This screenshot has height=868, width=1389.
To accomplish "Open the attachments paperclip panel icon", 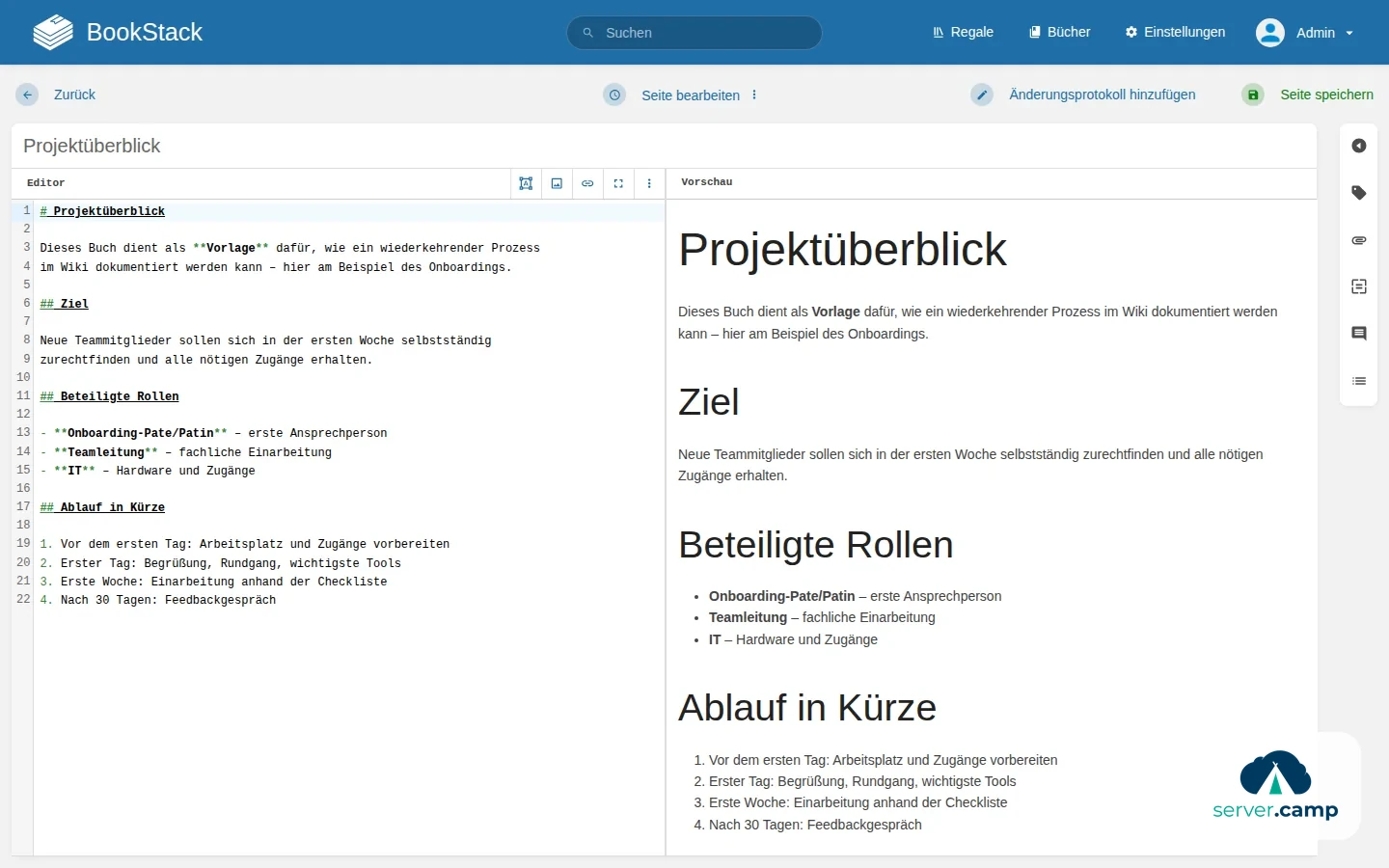I will (1359, 240).
